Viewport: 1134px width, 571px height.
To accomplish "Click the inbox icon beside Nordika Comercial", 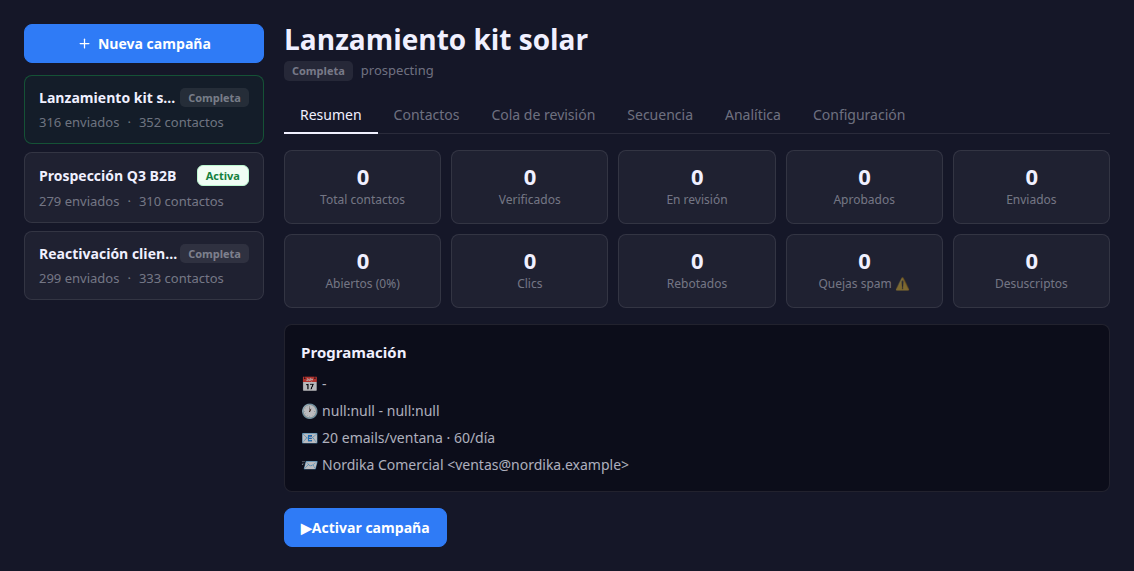I will (310, 465).
